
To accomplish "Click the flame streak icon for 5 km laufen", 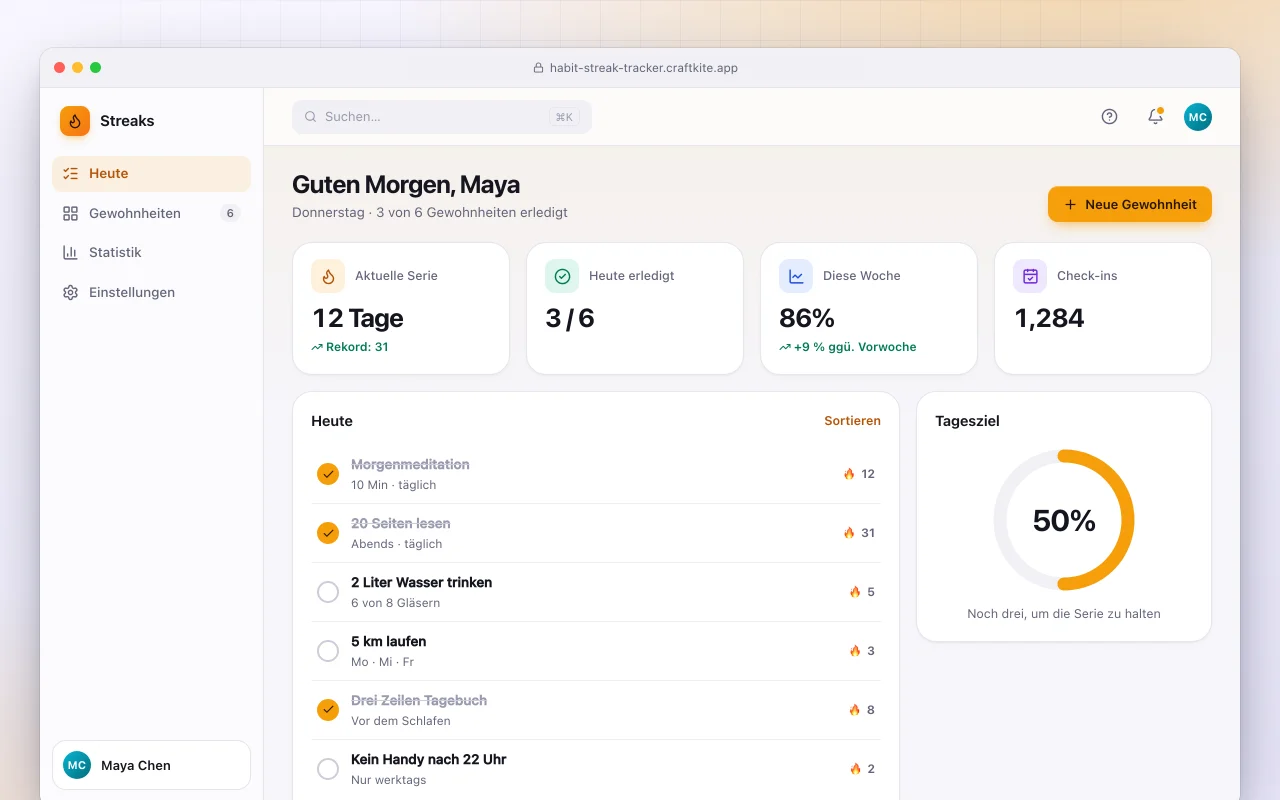I will pyautogui.click(x=855, y=651).
